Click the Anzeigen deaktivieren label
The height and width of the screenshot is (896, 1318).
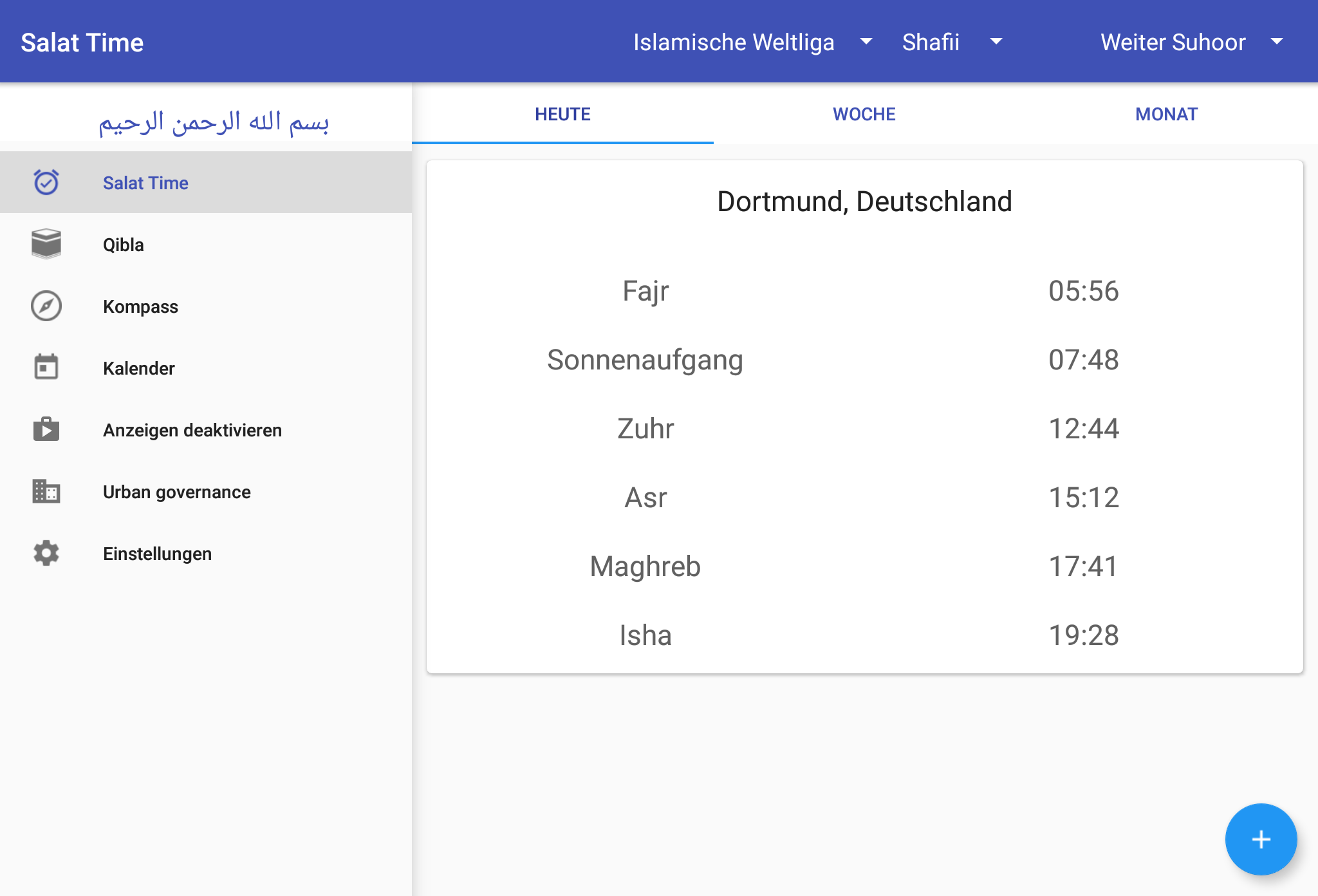tap(192, 430)
